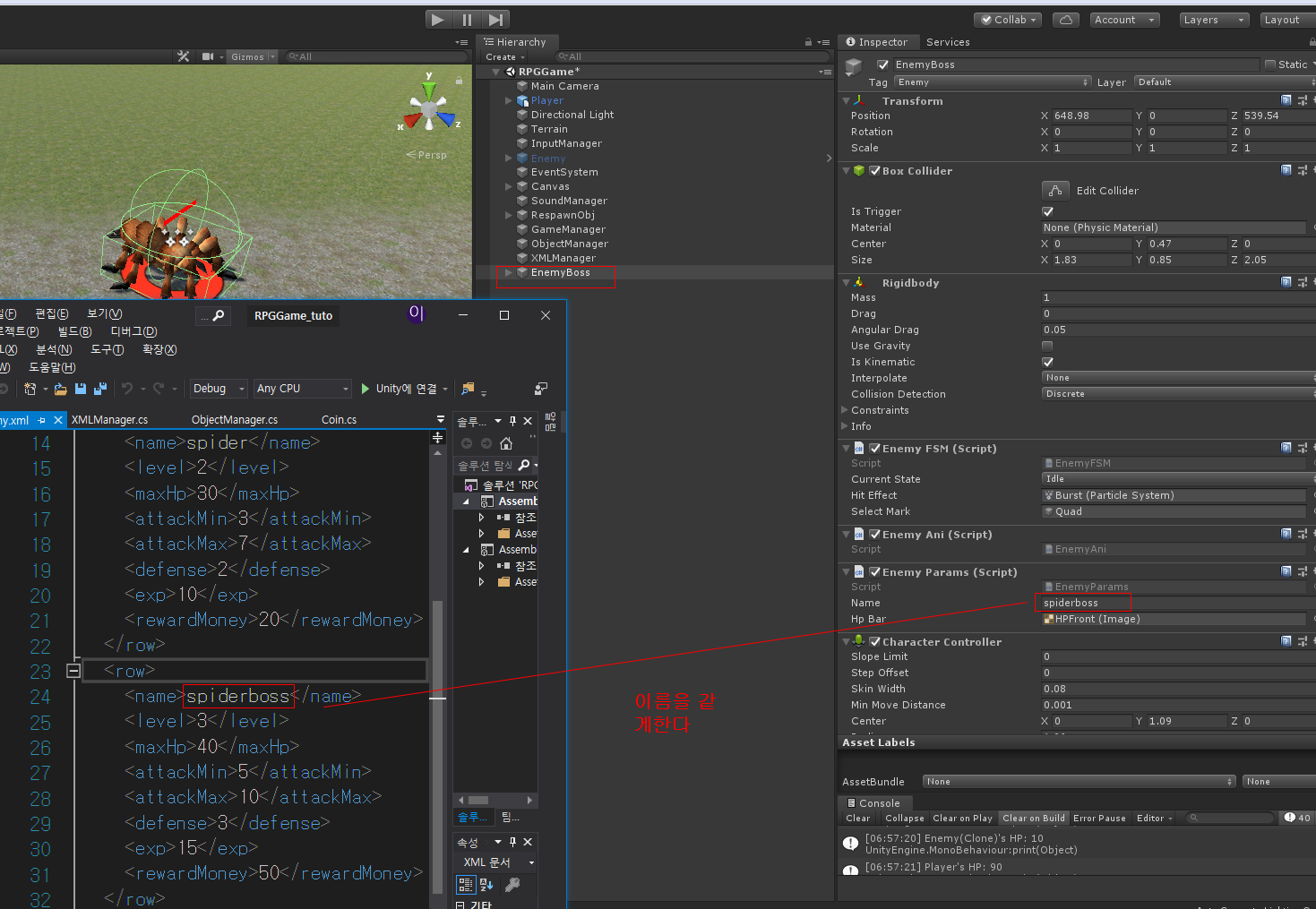Toggle Enemy FSM script enabled checkbox
1316x909 pixels.
[875, 448]
